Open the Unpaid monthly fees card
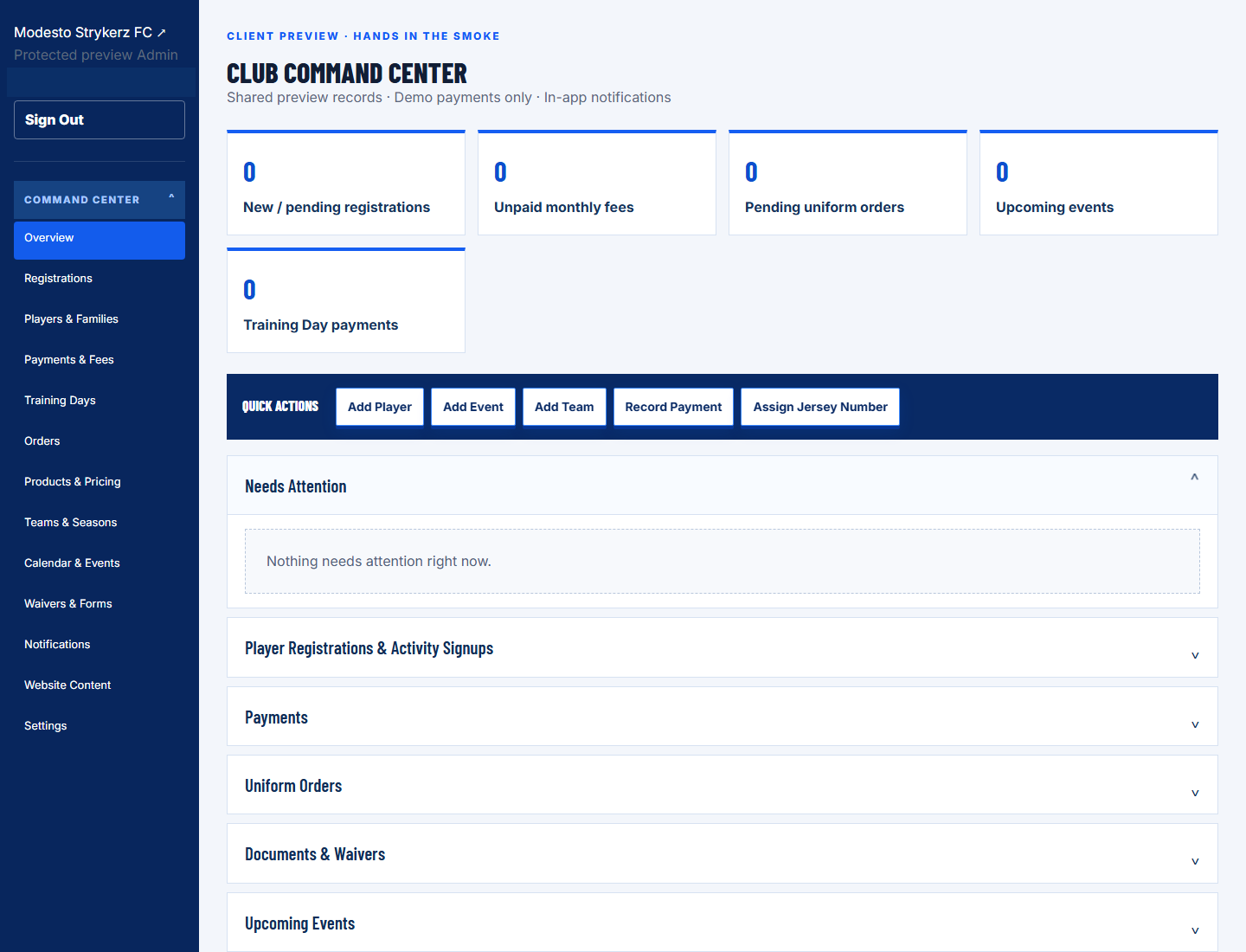1246x952 pixels. (597, 183)
